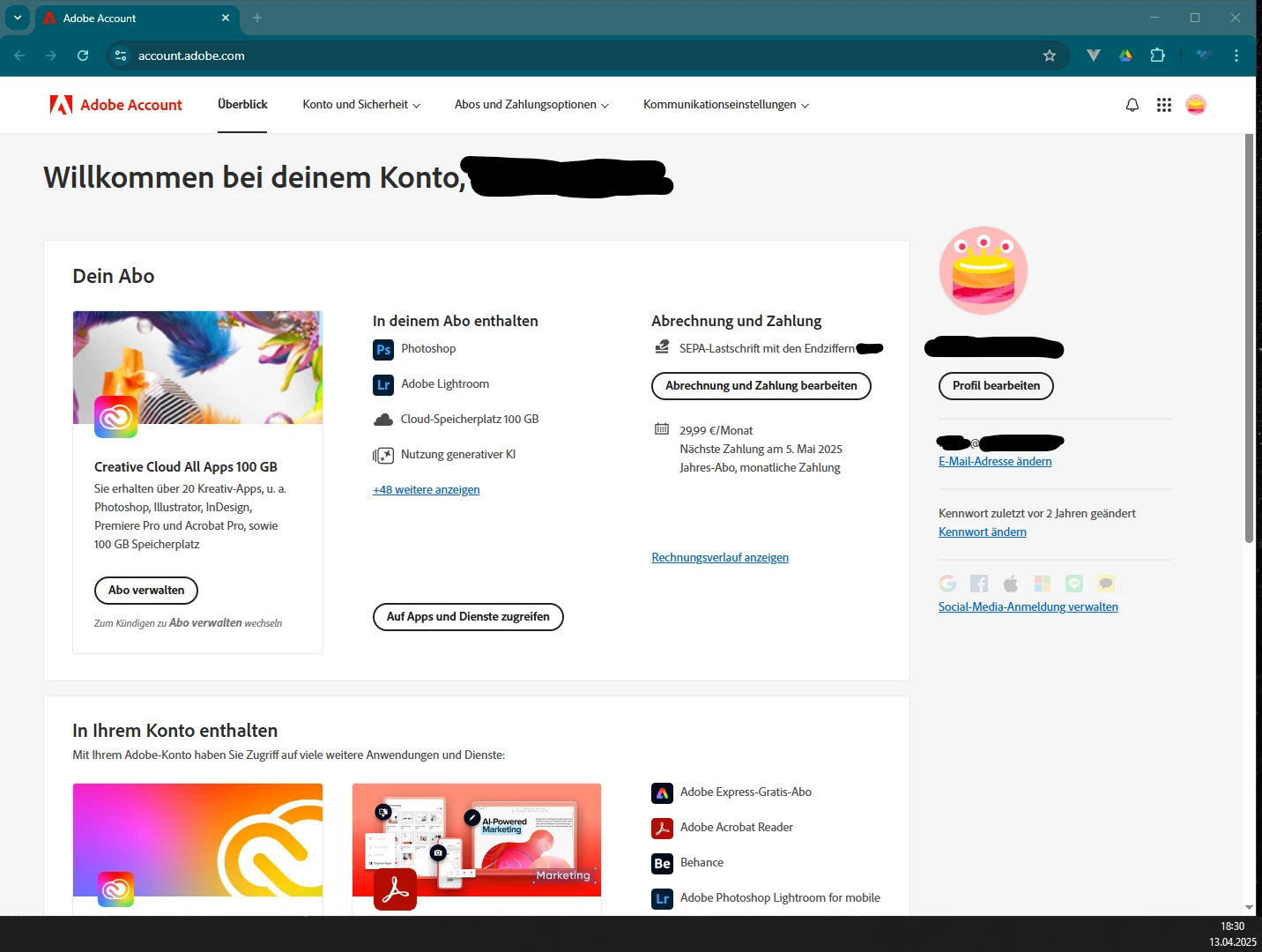Click Adobe Express-Gratis-Abo text
Screen dimensions: 1262x952
click(x=746, y=792)
